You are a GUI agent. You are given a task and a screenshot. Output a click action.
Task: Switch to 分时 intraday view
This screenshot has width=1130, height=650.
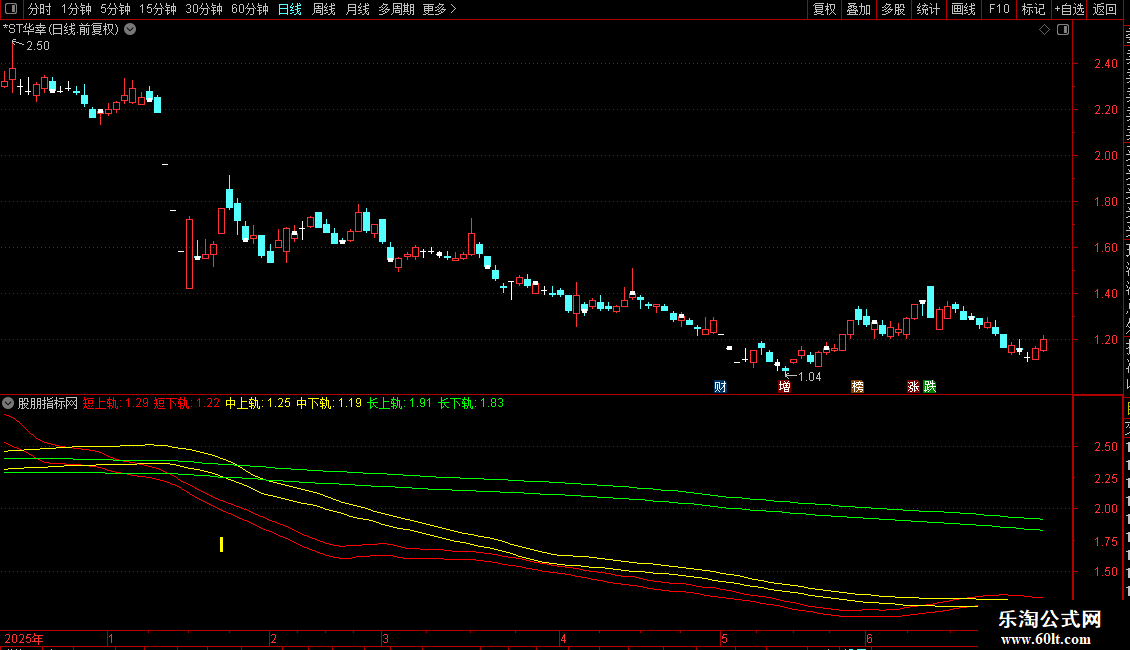coord(40,9)
